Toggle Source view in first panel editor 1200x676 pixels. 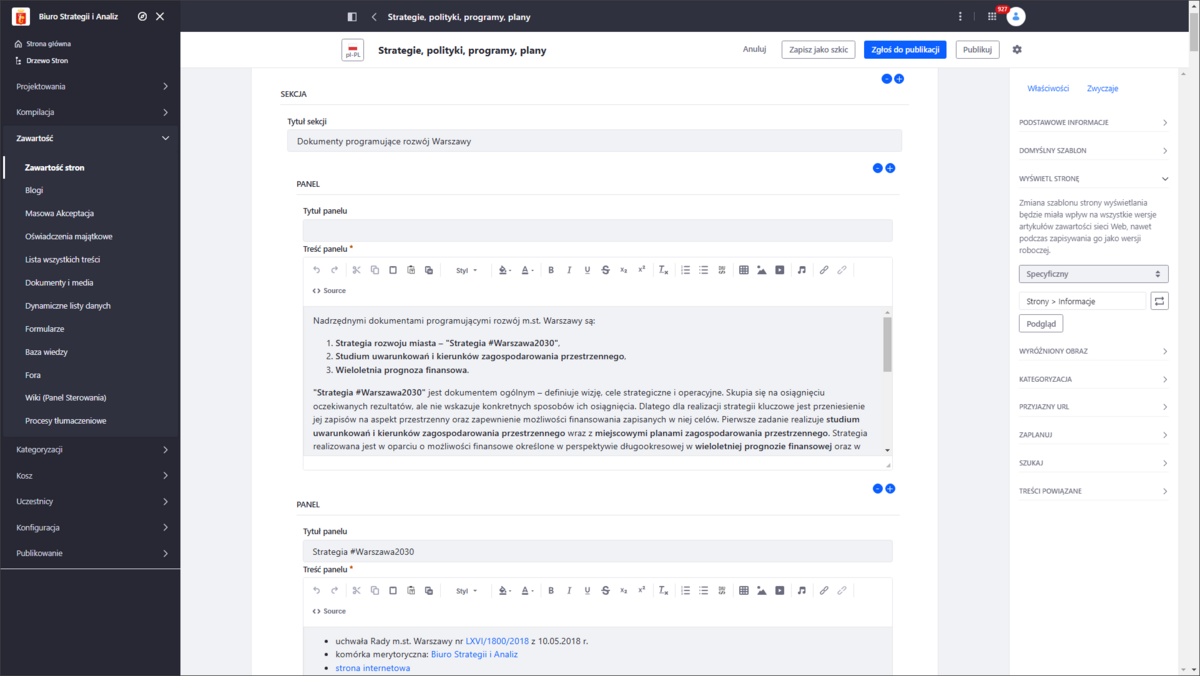[329, 291]
